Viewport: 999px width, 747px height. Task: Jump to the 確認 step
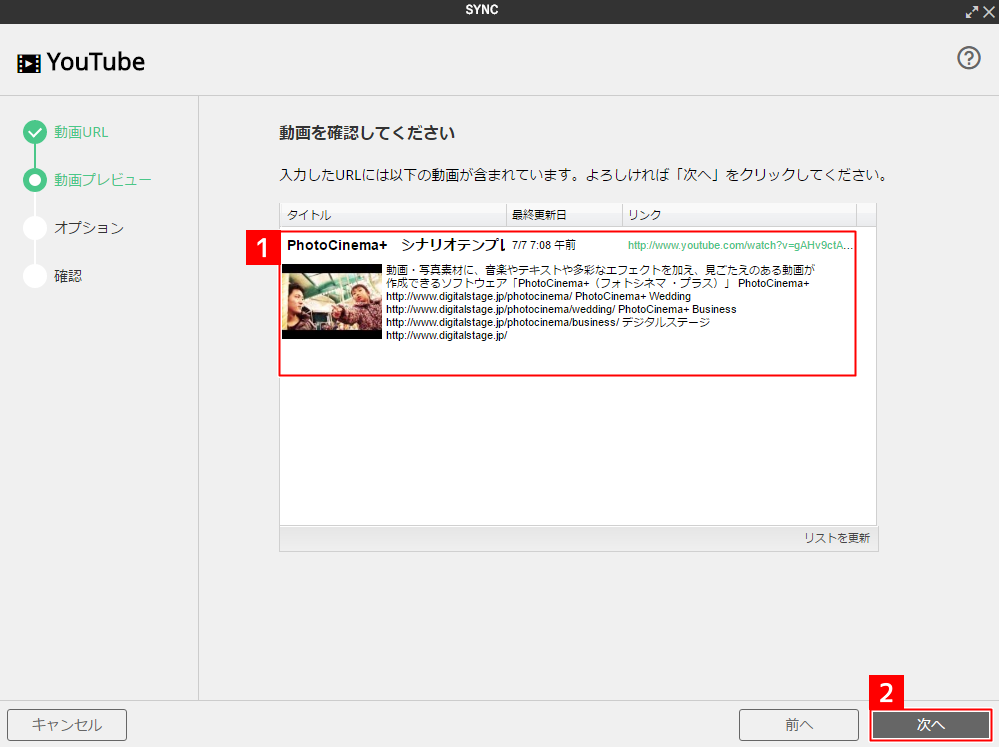coord(68,275)
